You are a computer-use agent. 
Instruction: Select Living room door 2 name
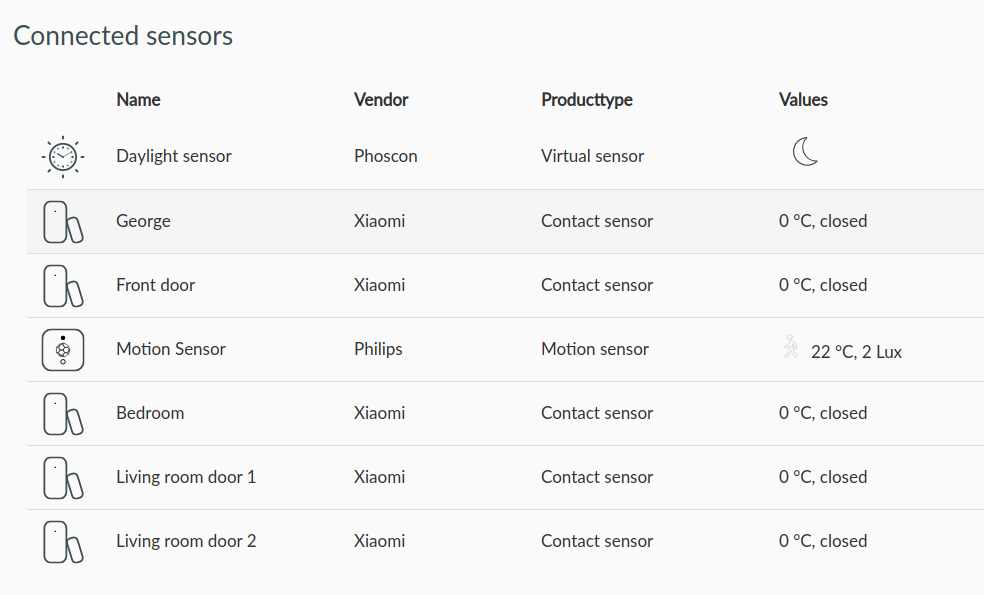coord(186,541)
